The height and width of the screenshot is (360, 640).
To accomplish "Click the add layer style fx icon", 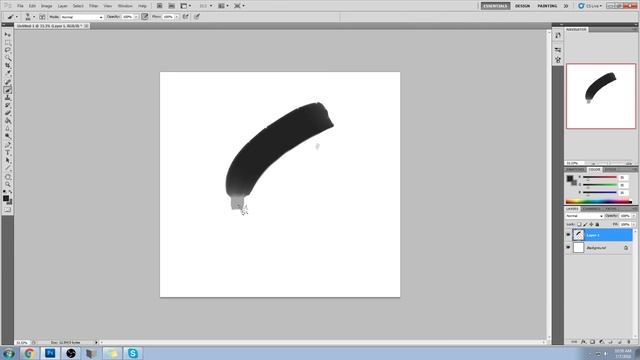I will click(583, 342).
